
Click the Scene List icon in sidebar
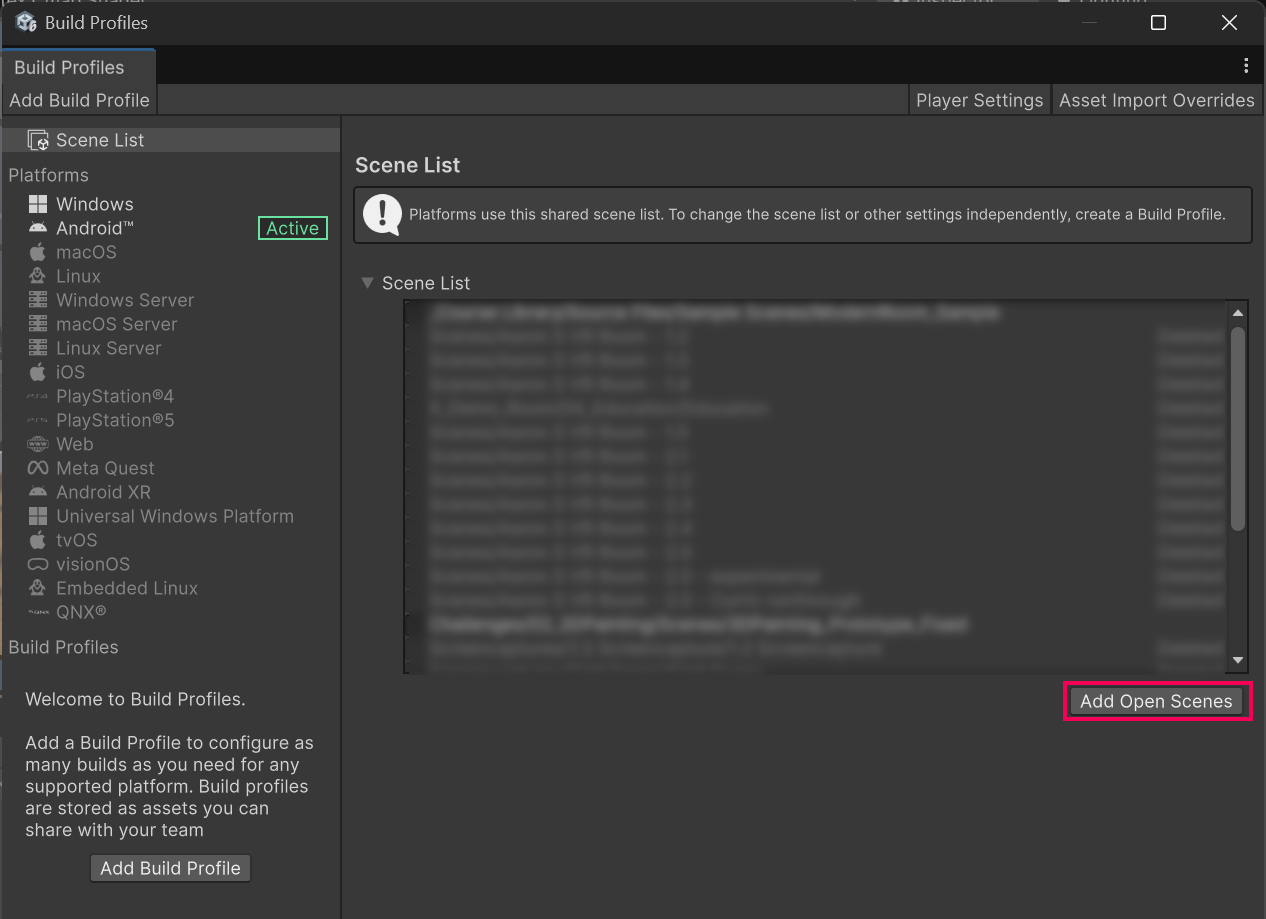click(x=38, y=140)
